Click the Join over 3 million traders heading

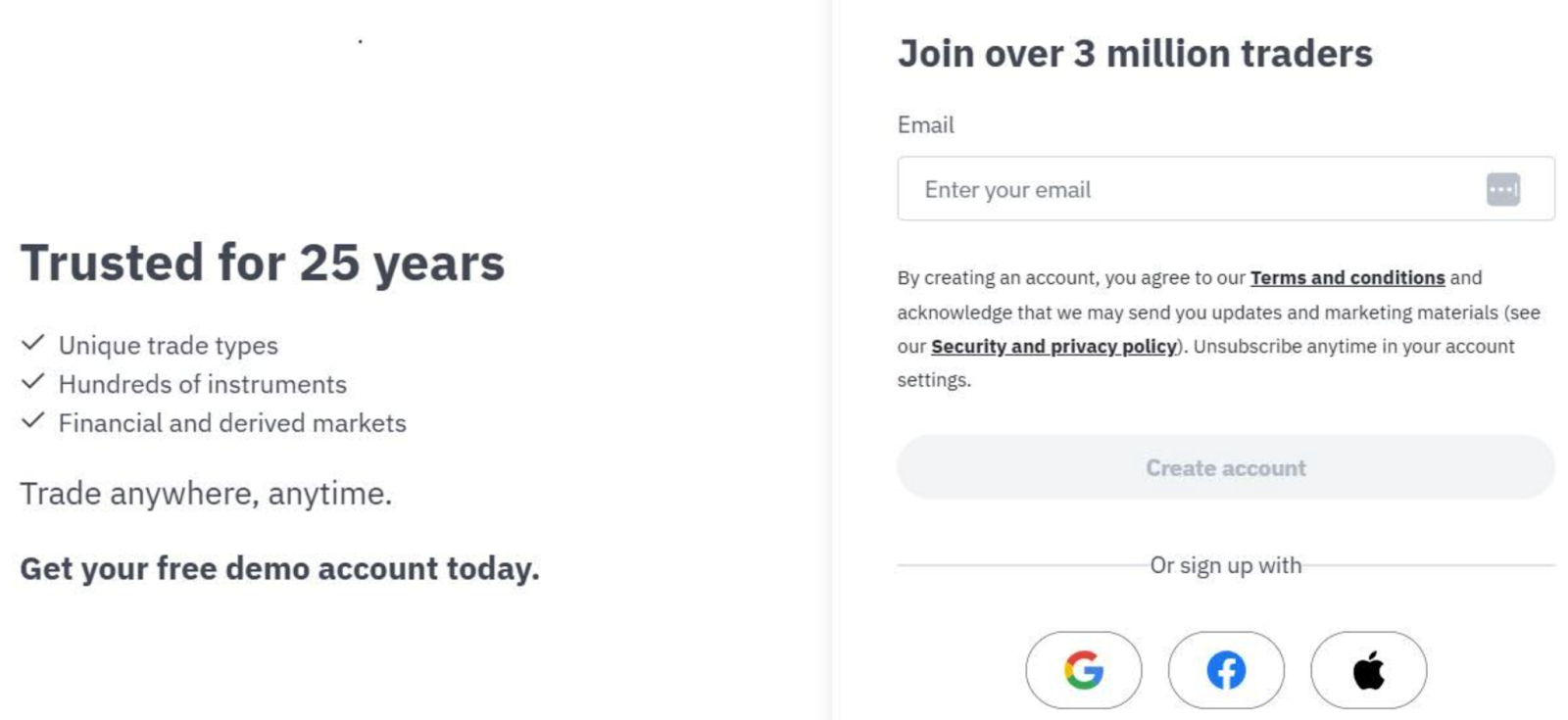pyautogui.click(x=1136, y=54)
